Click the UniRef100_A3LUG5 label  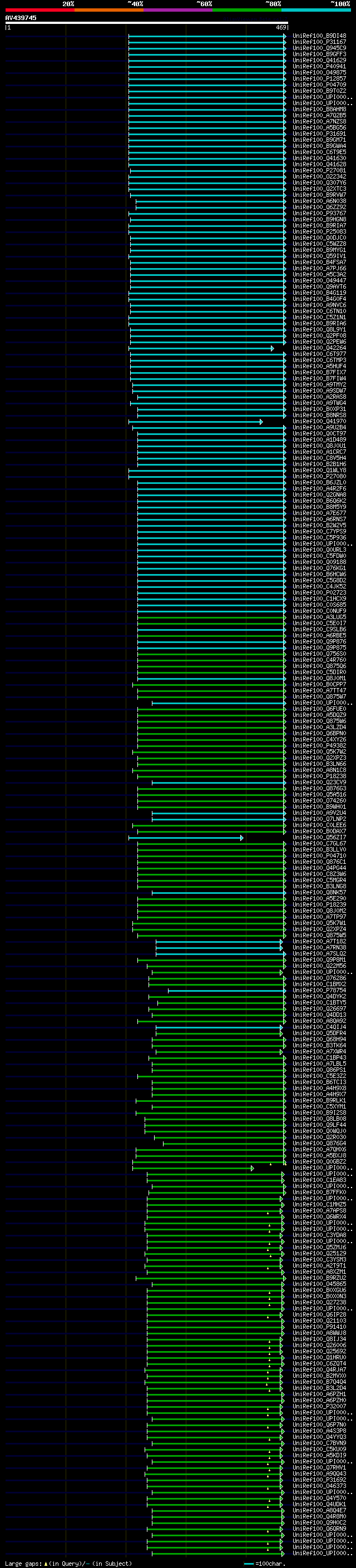click(x=319, y=617)
